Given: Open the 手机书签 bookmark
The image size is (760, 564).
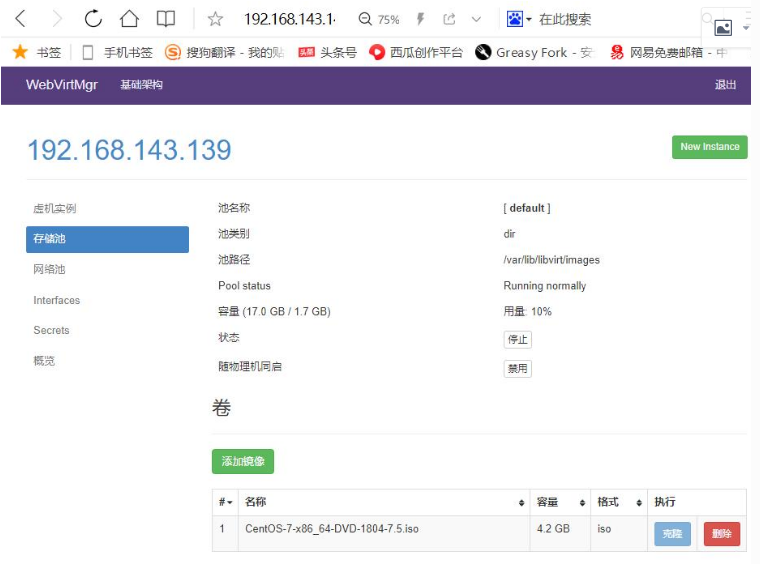Looking at the screenshot, I should click(117, 52).
